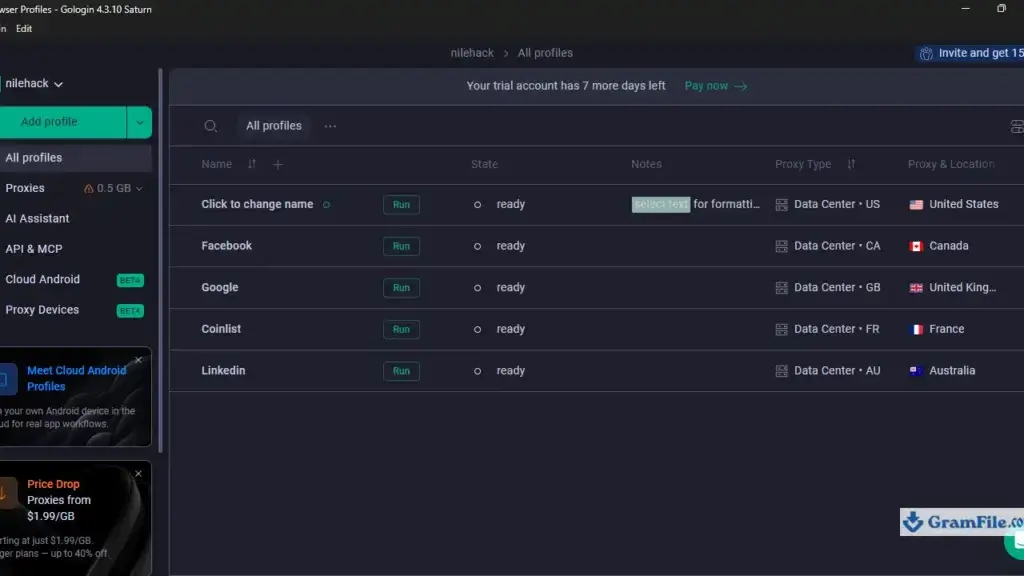Add a column with the plus icon
Screen dimensions: 1024x576
point(278,165)
